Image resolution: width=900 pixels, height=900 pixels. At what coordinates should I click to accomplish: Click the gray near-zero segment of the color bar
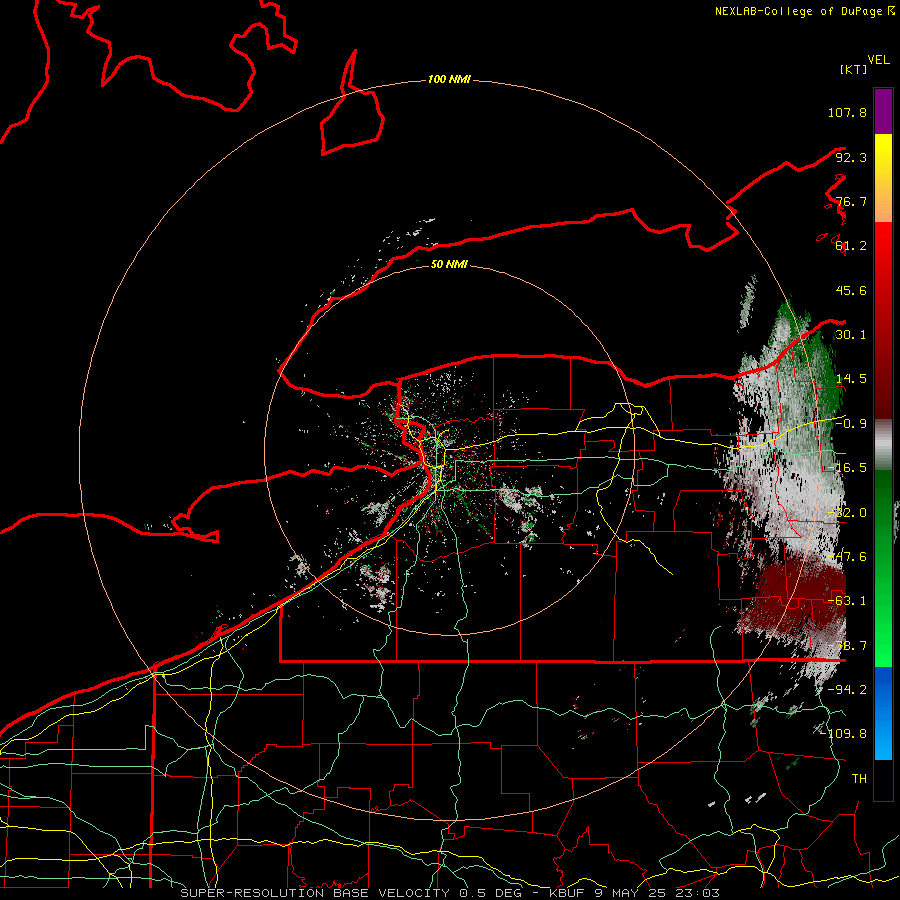pos(883,445)
